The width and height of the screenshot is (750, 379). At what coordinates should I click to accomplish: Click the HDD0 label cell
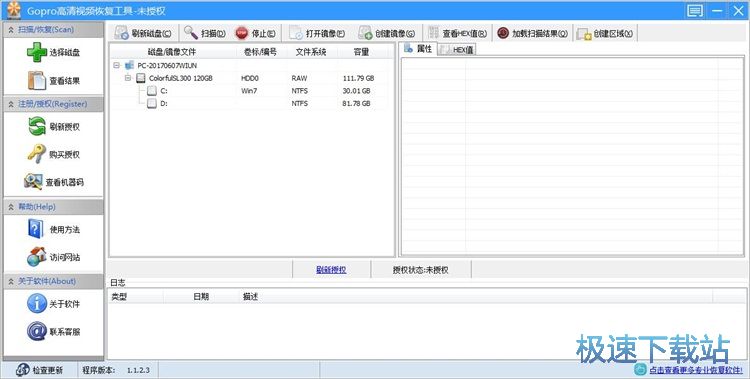[250, 78]
